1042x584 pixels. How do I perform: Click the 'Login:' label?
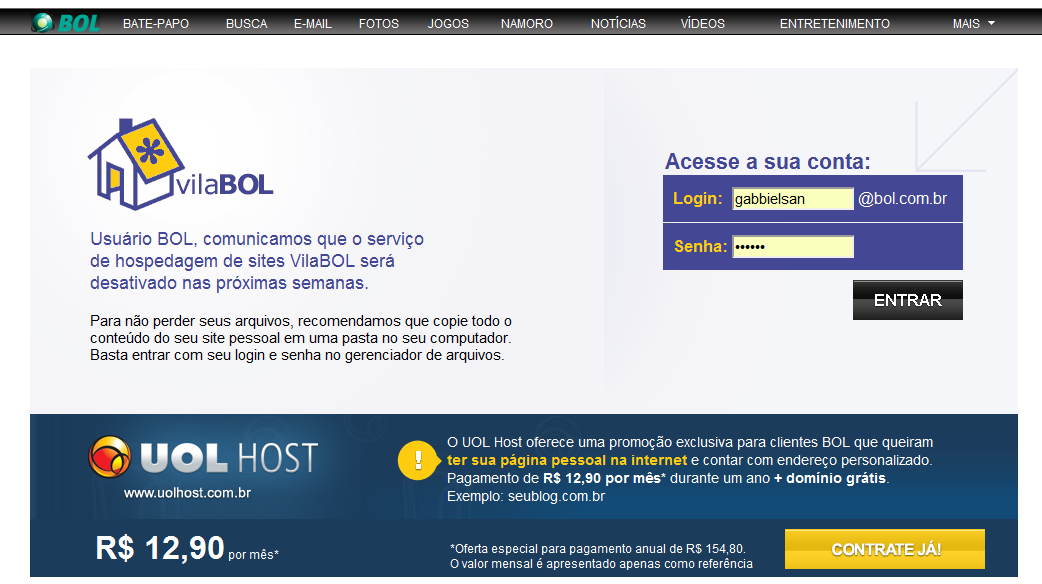(x=697, y=198)
